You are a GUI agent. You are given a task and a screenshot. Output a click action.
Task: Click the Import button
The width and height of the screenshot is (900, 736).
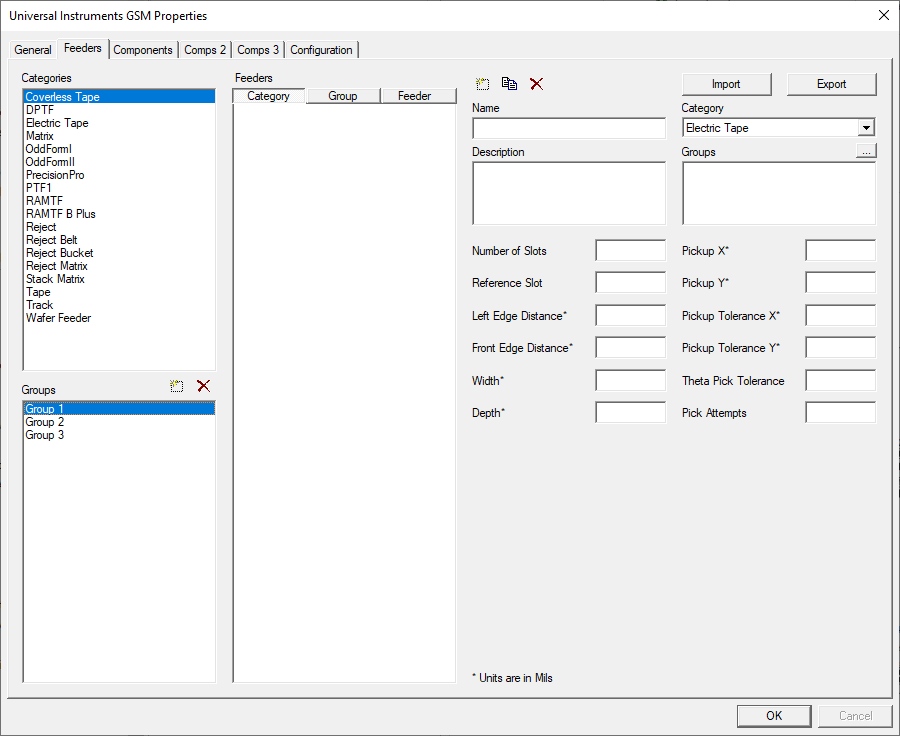click(726, 84)
